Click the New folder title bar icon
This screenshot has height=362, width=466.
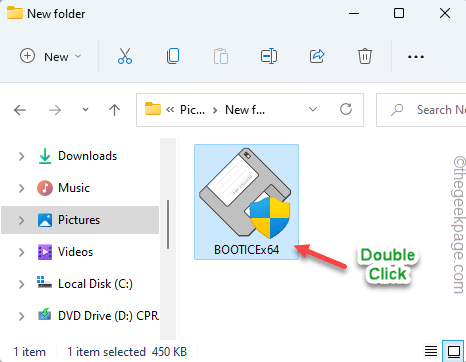click(x=15, y=13)
